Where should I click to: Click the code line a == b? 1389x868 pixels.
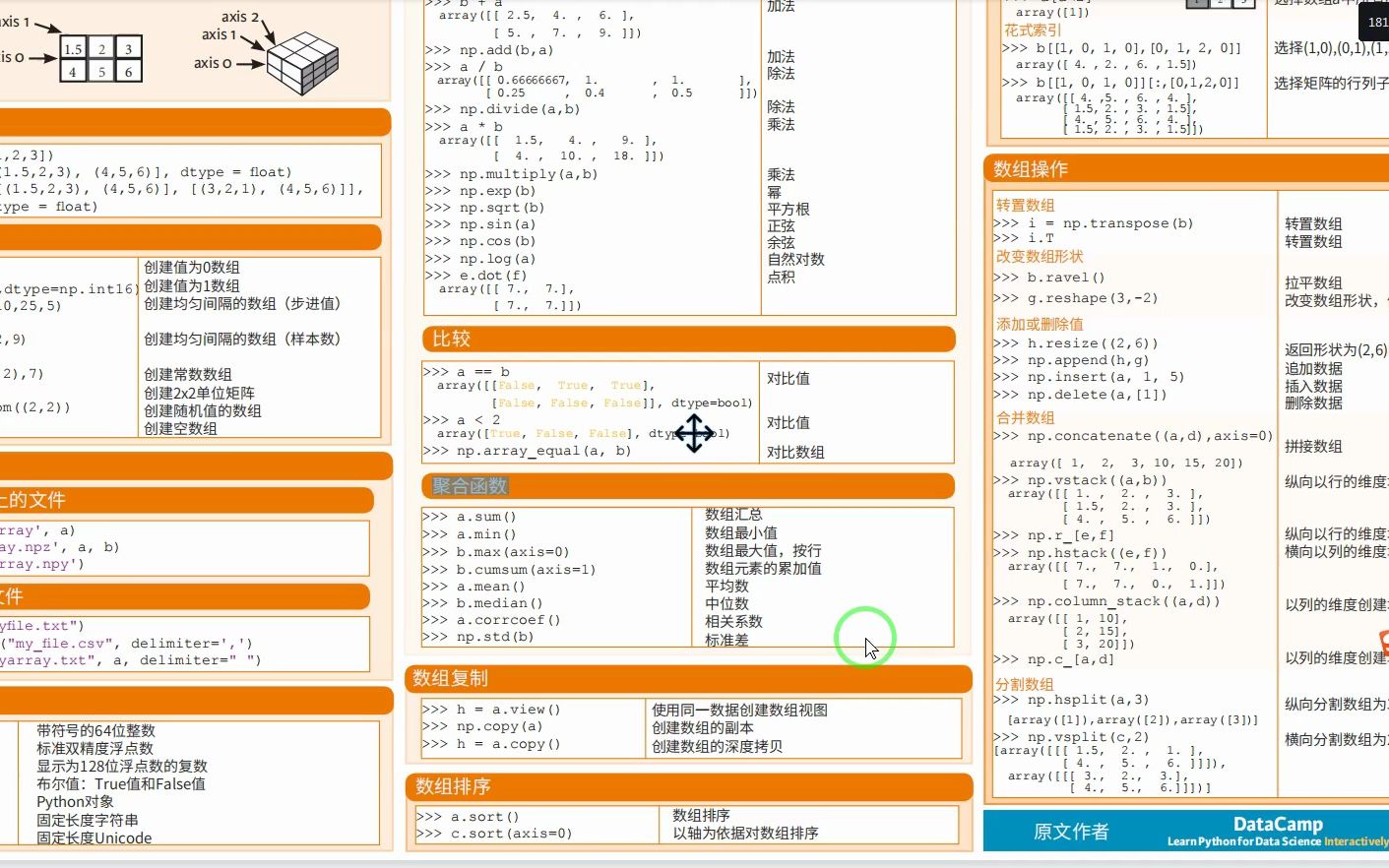point(467,372)
